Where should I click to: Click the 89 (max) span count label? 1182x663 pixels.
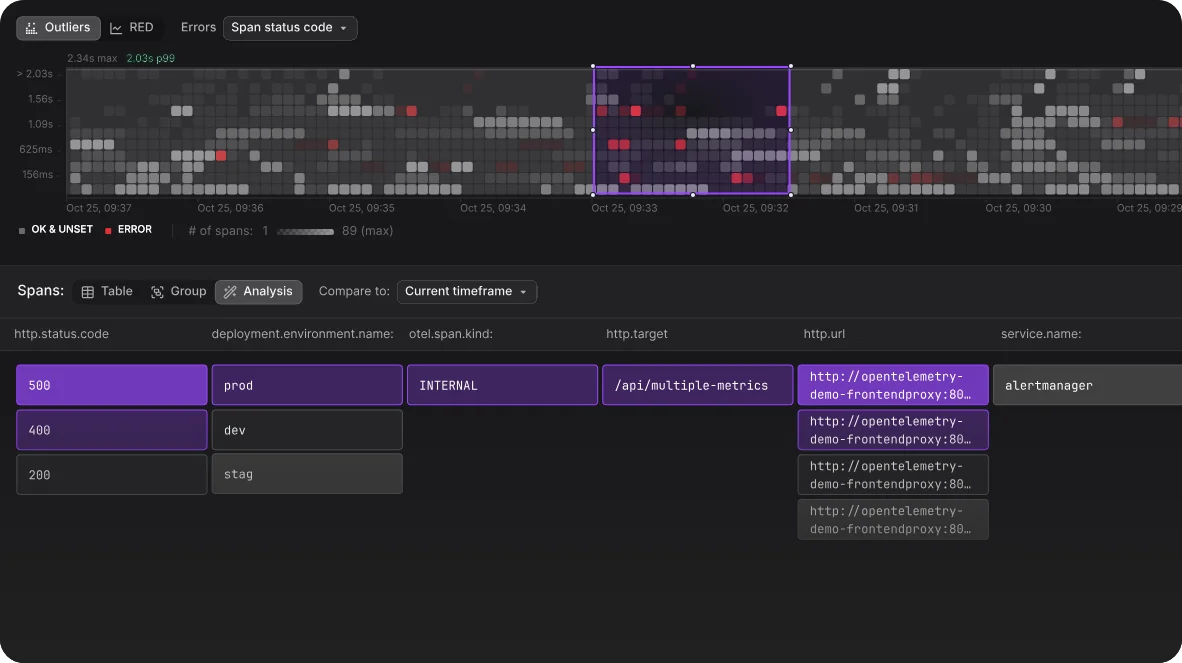367,231
